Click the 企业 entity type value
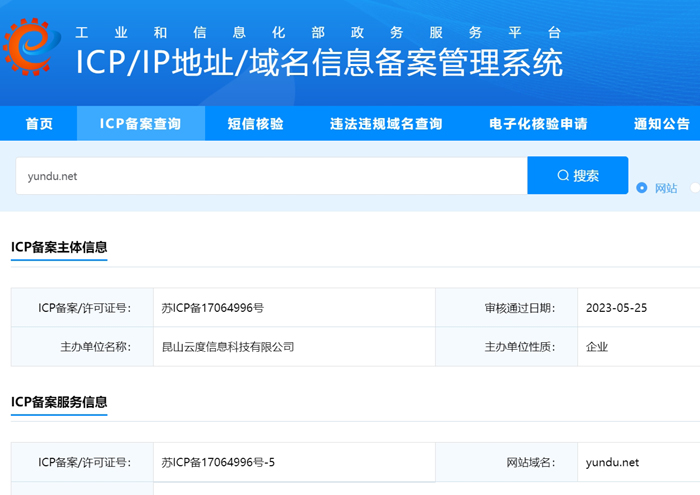Screen dimensions: 700x495 coord(597,347)
